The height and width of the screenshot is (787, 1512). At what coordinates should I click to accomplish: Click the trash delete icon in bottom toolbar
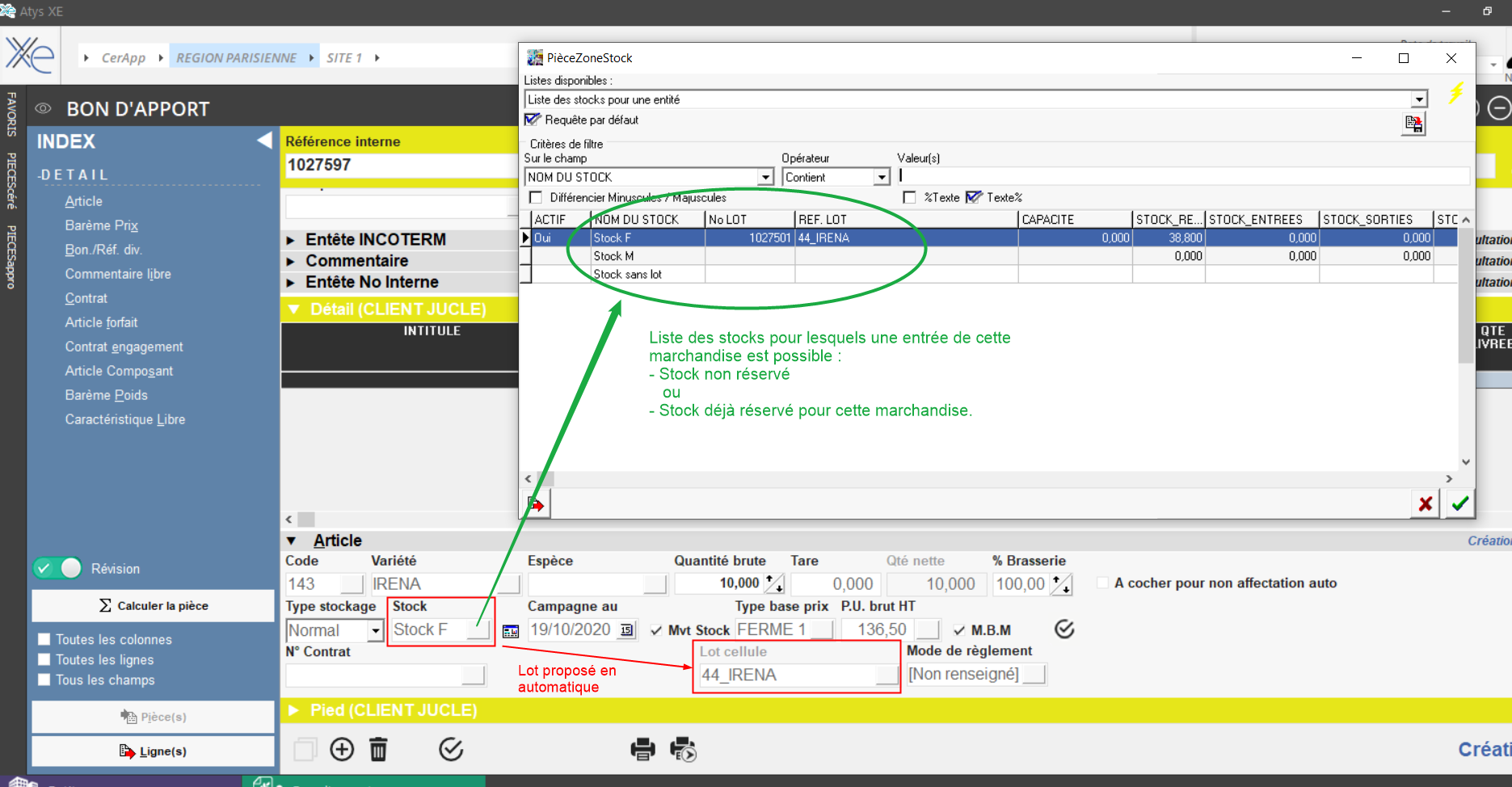[378, 750]
